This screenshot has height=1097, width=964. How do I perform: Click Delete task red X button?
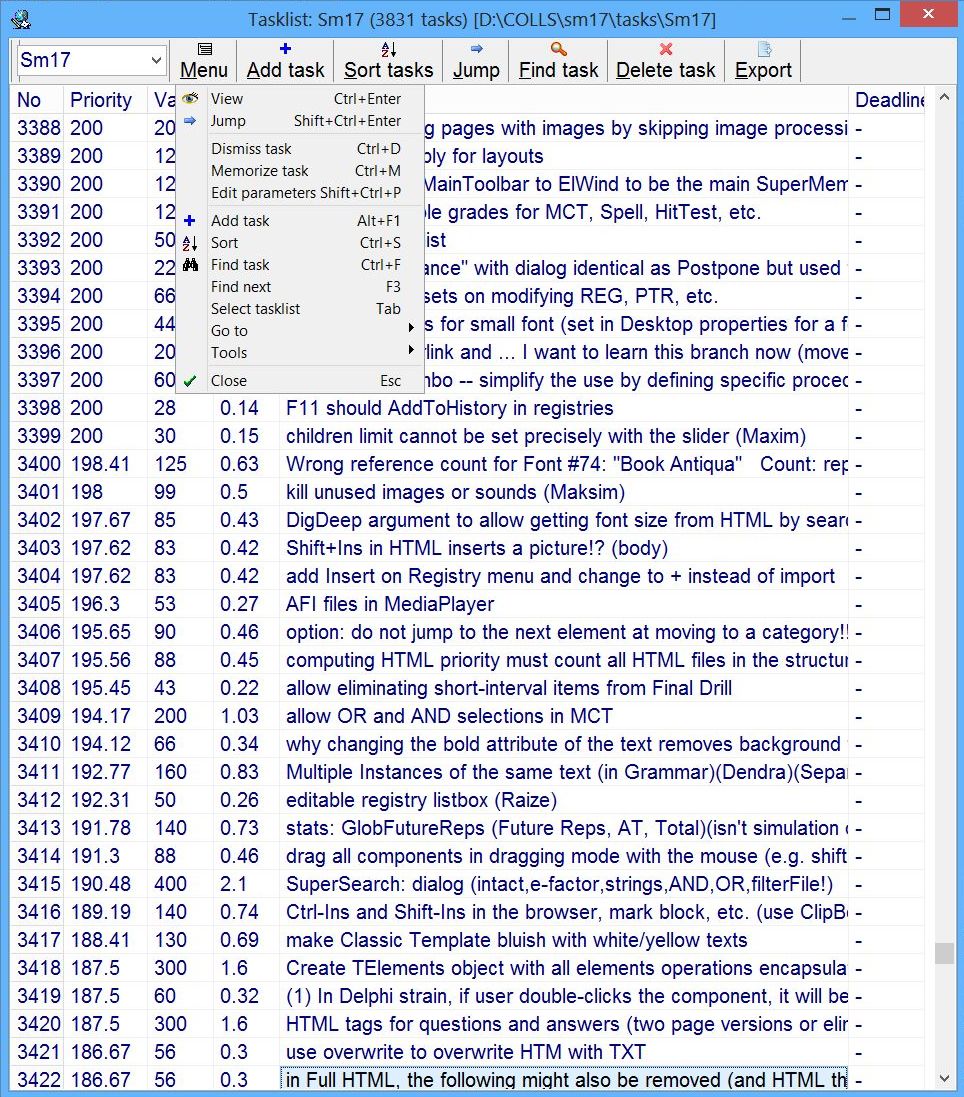point(665,61)
